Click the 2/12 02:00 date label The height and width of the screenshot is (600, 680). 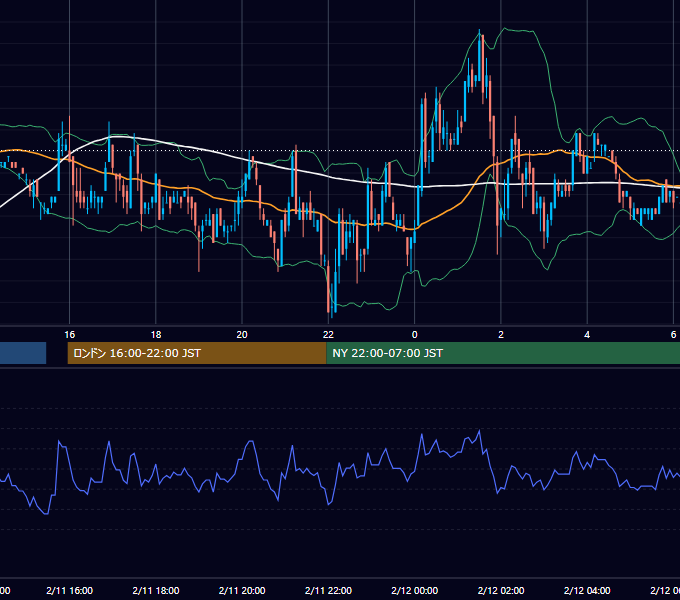[x=501, y=590]
